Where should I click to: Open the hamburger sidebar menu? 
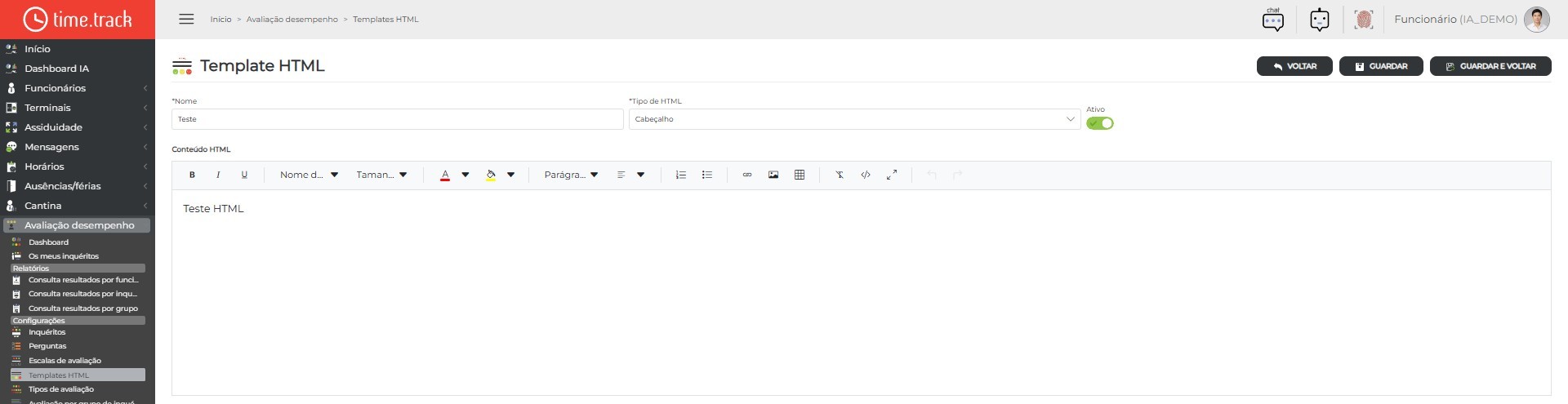point(186,19)
